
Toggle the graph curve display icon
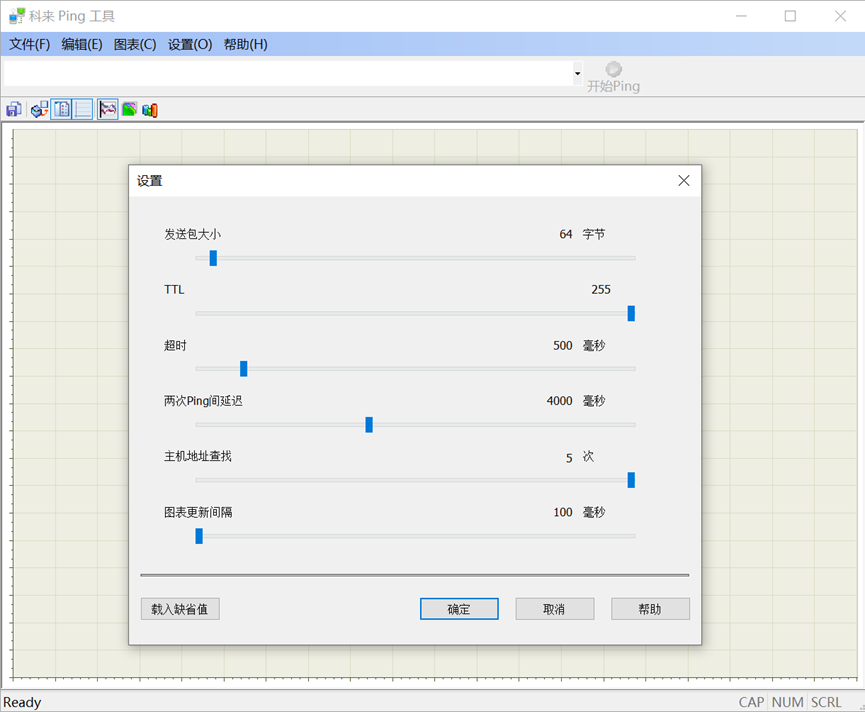[x=107, y=109]
